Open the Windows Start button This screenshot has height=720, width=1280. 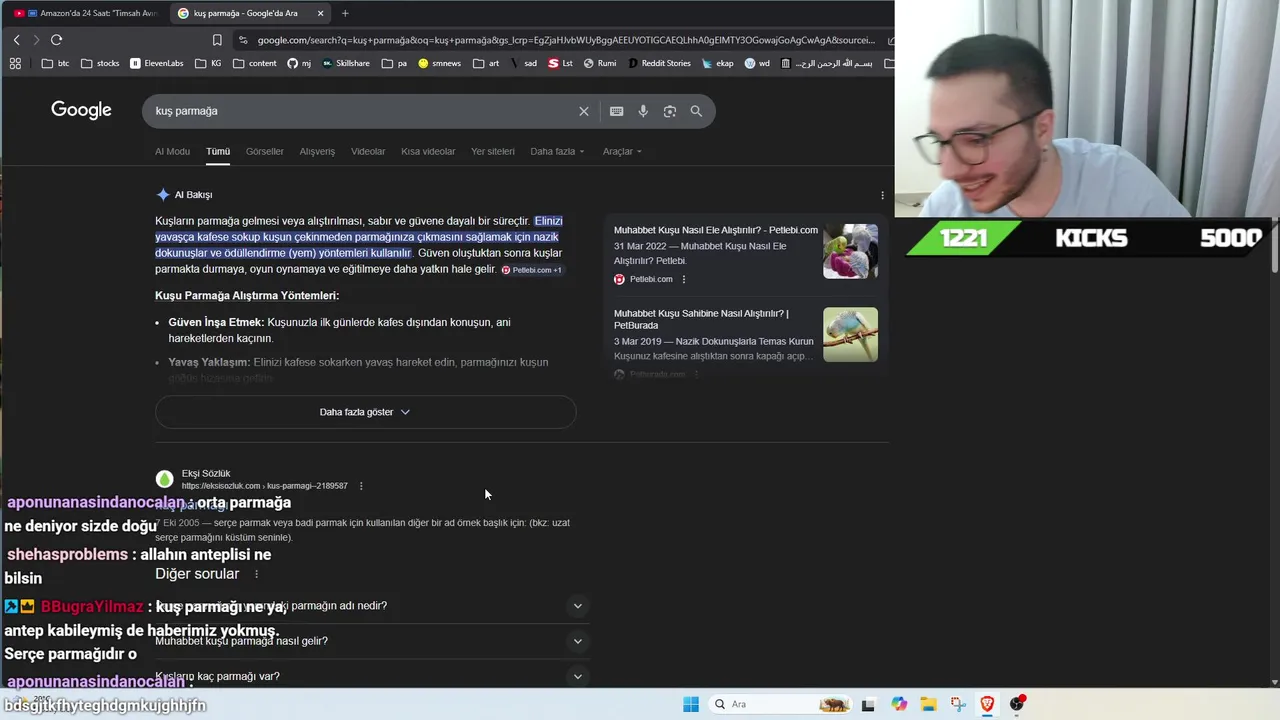(691, 704)
